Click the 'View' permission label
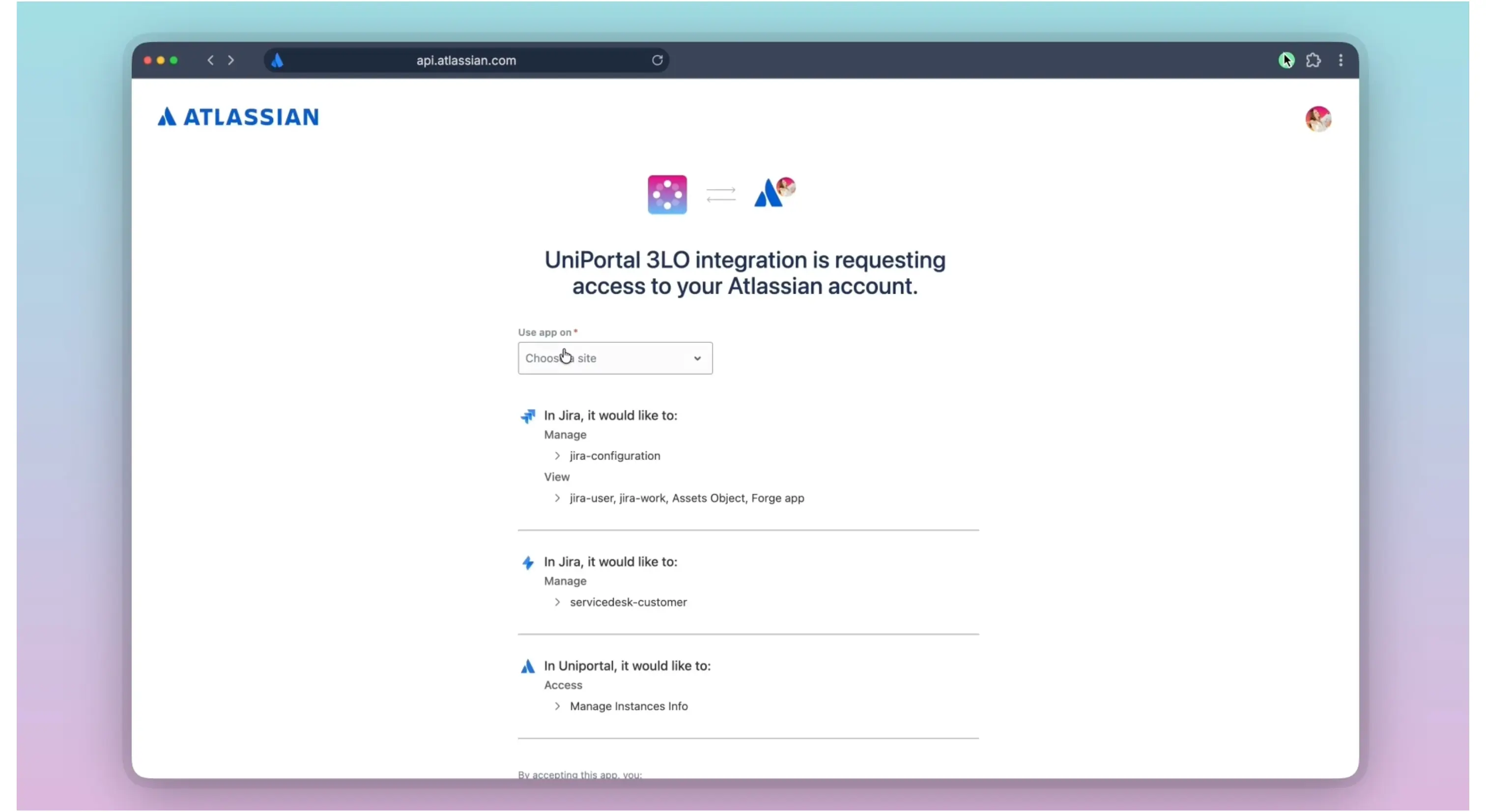 click(557, 477)
